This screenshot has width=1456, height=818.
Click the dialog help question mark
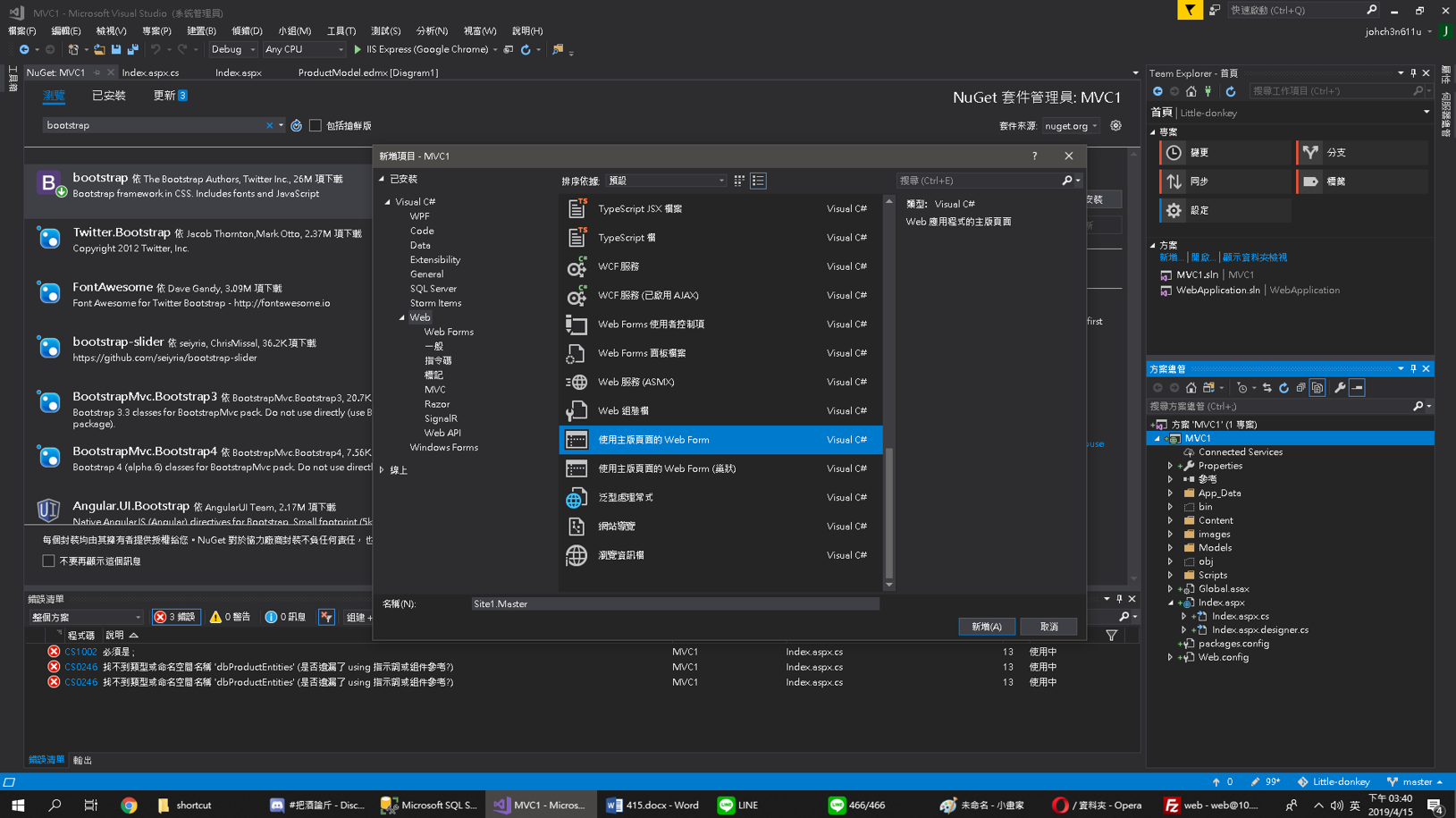[x=1034, y=156]
